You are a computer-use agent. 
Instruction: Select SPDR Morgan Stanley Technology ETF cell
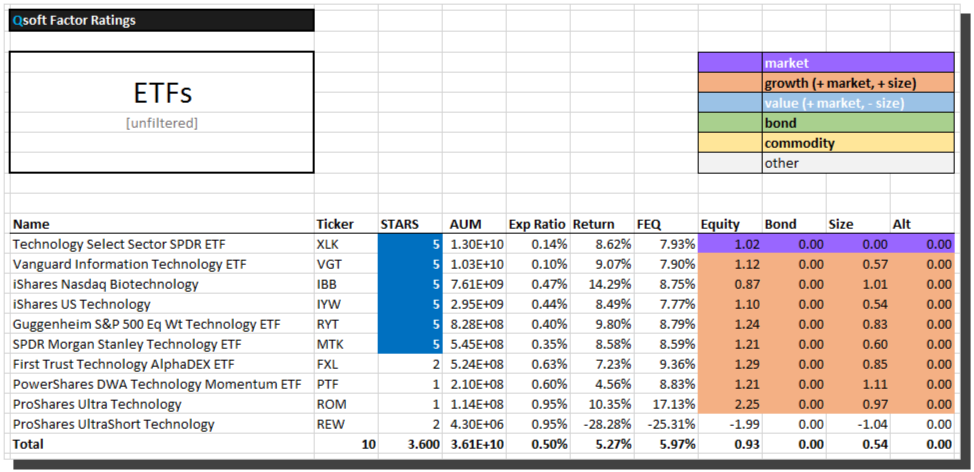[162, 344]
